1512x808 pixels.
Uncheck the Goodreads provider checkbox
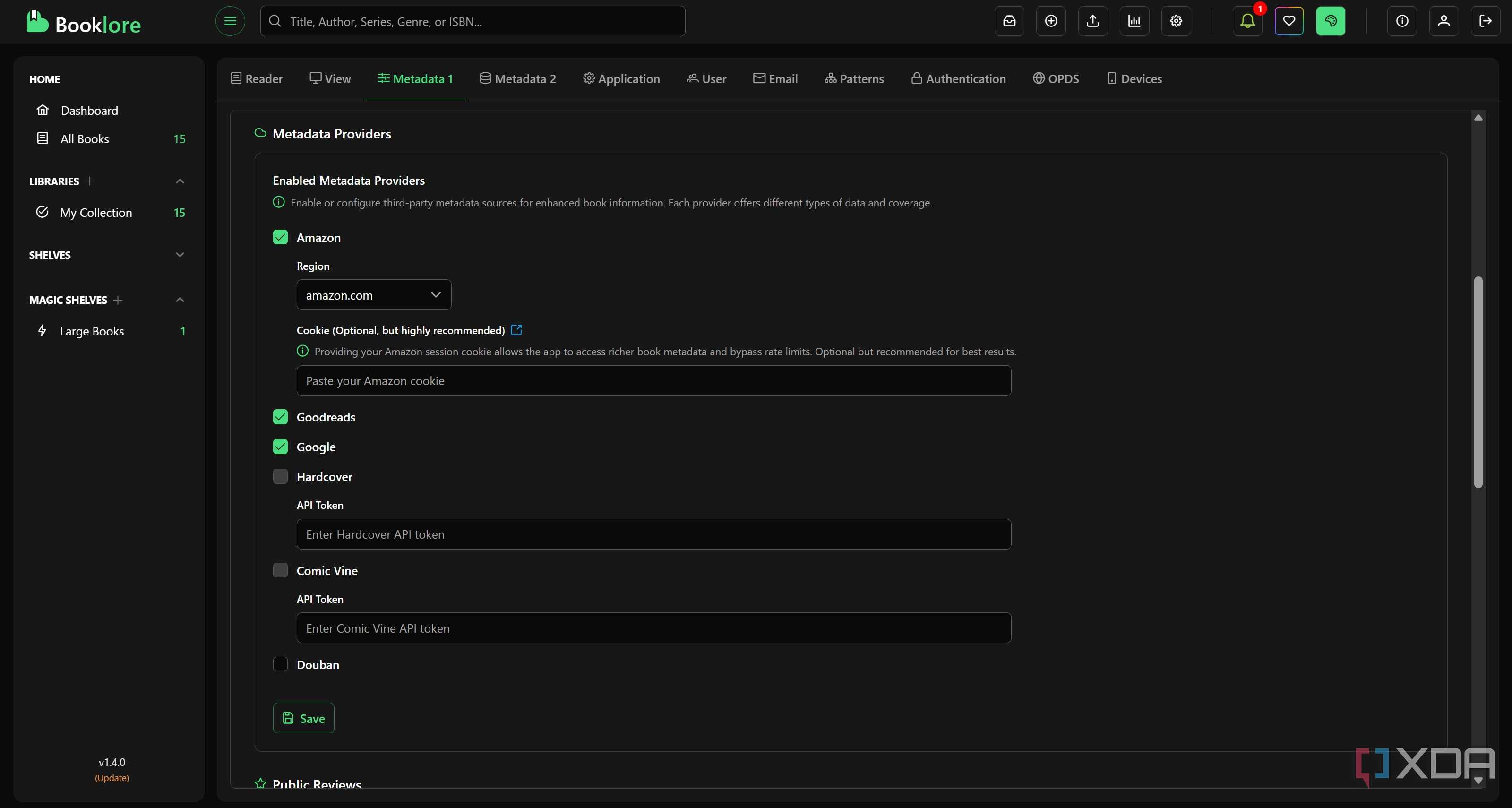[281, 417]
